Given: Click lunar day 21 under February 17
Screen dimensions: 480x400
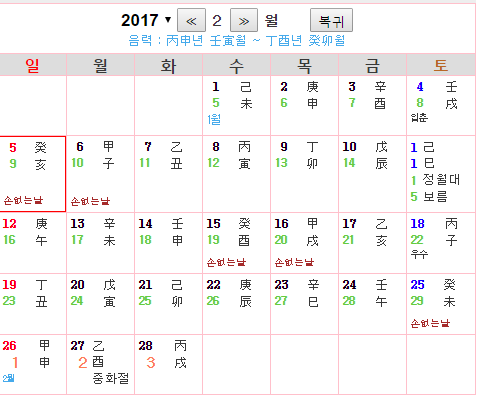Looking at the screenshot, I should coord(349,240).
